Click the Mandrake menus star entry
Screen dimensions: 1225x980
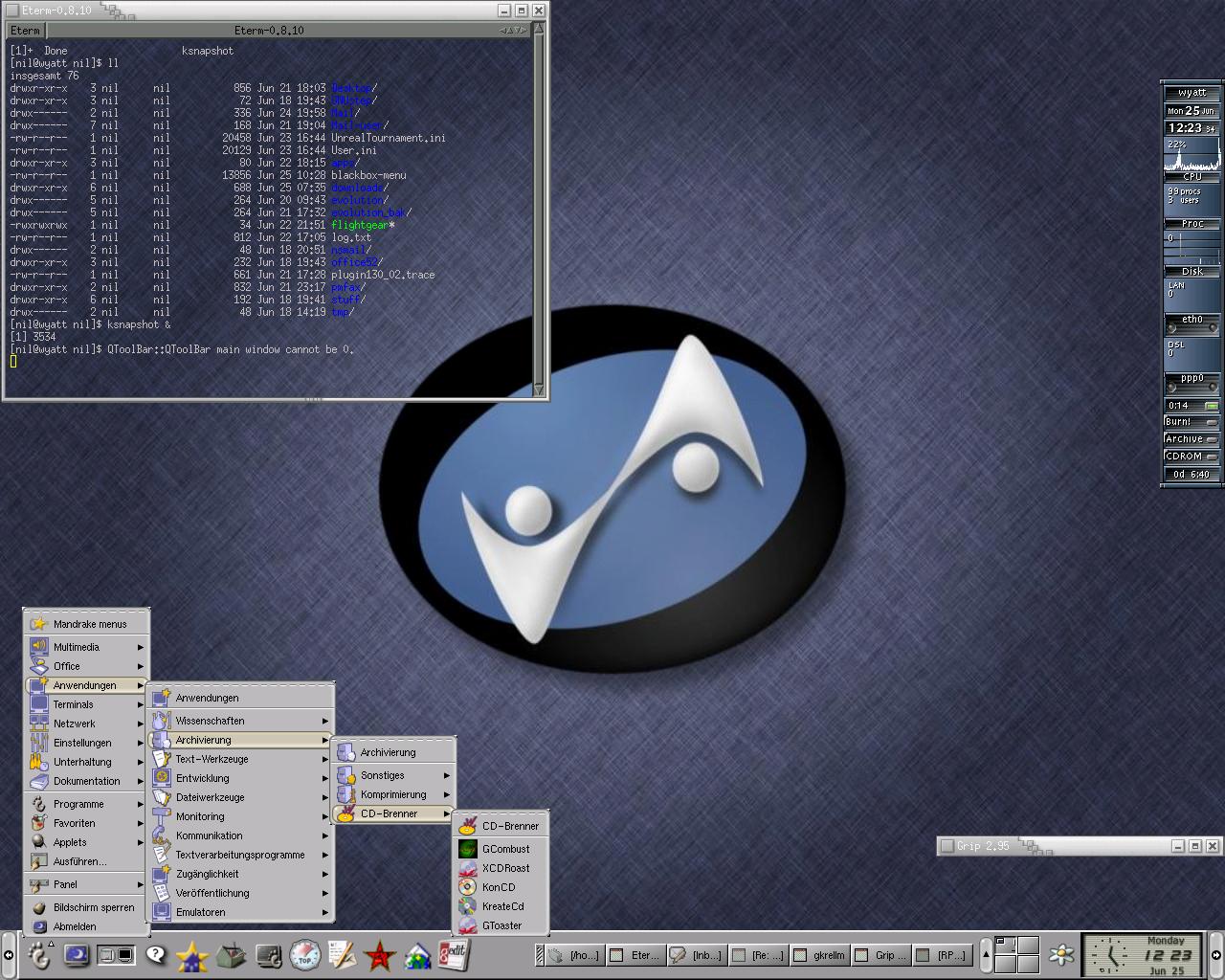click(87, 624)
